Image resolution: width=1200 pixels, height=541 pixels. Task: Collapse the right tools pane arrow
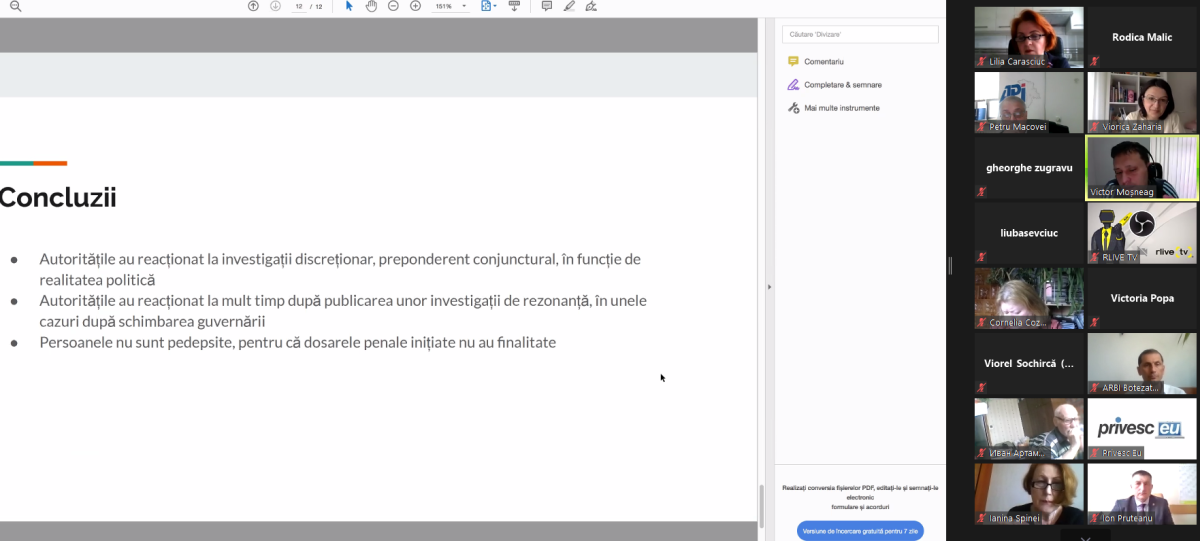[x=769, y=287]
